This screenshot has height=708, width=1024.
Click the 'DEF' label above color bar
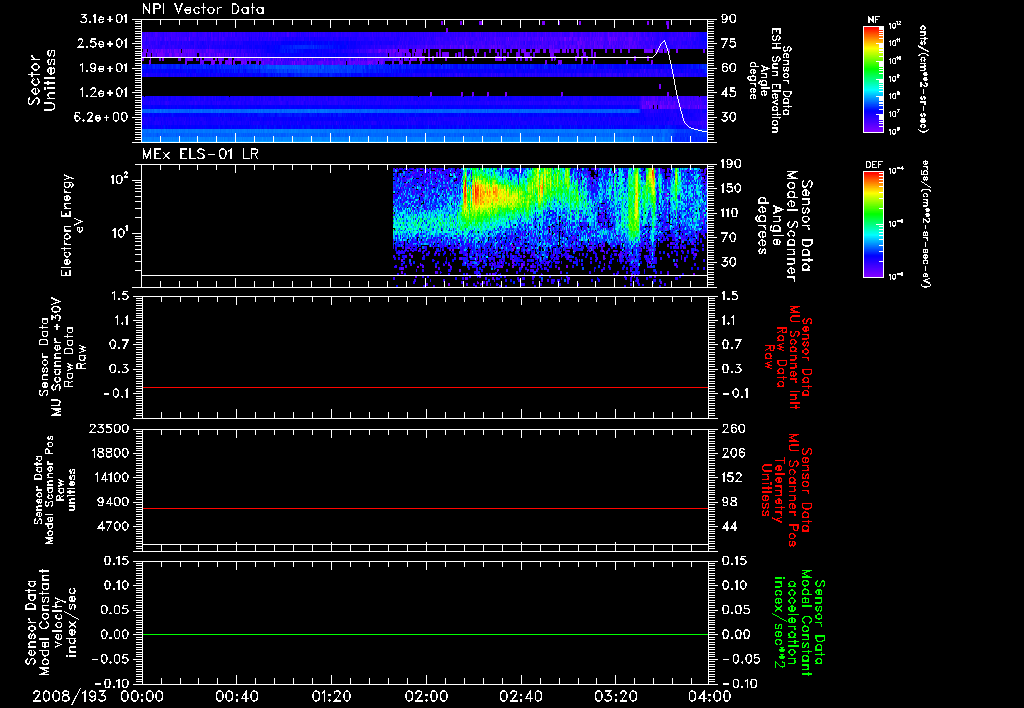coord(874,165)
